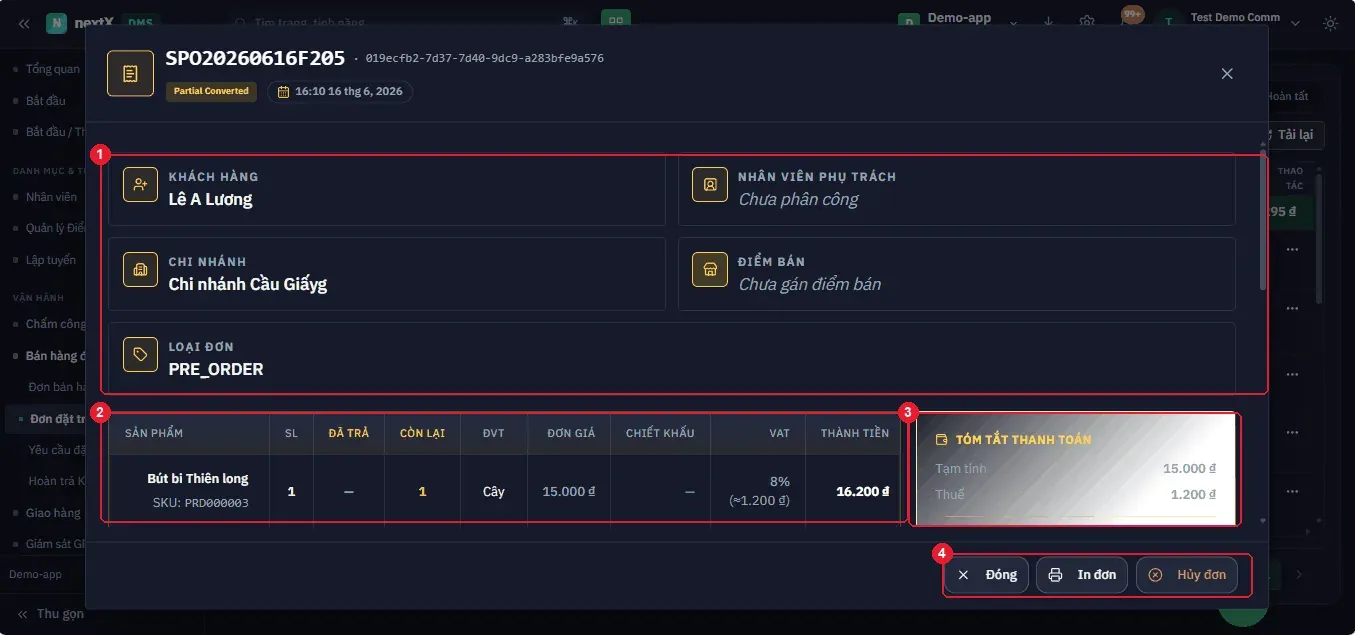Click the In đơn button
The height and width of the screenshot is (635, 1355).
tap(1082, 575)
